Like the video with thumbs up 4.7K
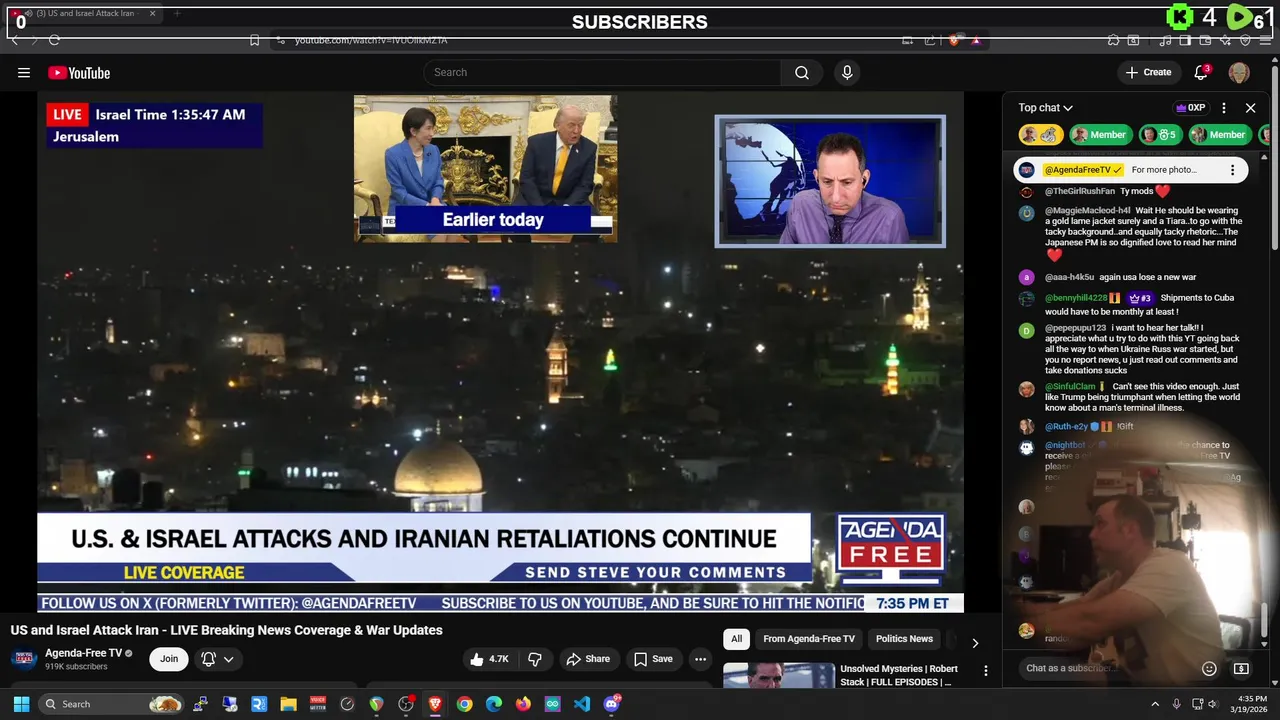The width and height of the screenshot is (1280, 720). coord(489,659)
